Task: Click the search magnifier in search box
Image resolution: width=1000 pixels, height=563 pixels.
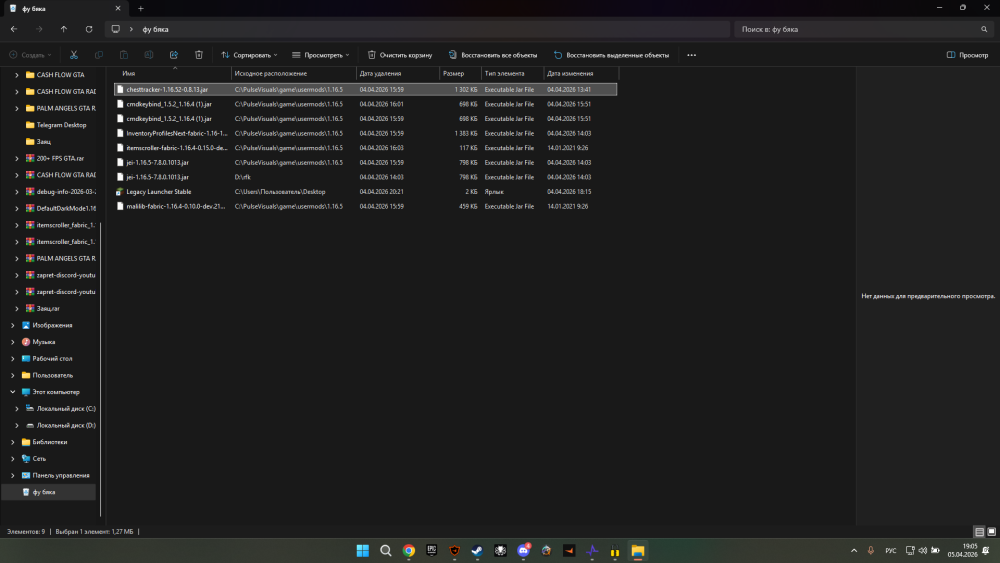Action: [984, 29]
